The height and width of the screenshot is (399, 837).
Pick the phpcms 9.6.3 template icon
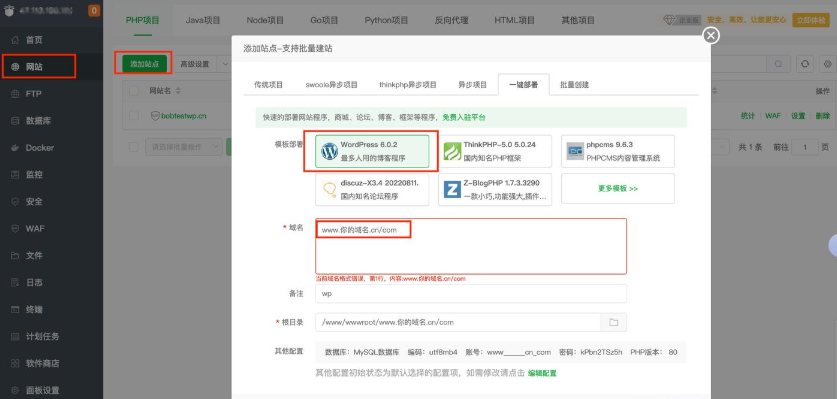point(575,151)
